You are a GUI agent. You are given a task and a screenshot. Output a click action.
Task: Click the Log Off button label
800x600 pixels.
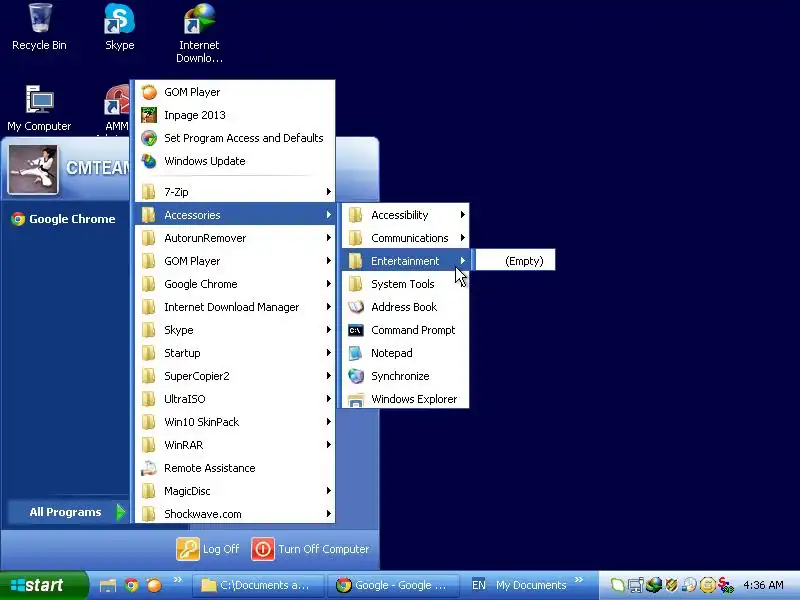[x=221, y=549]
